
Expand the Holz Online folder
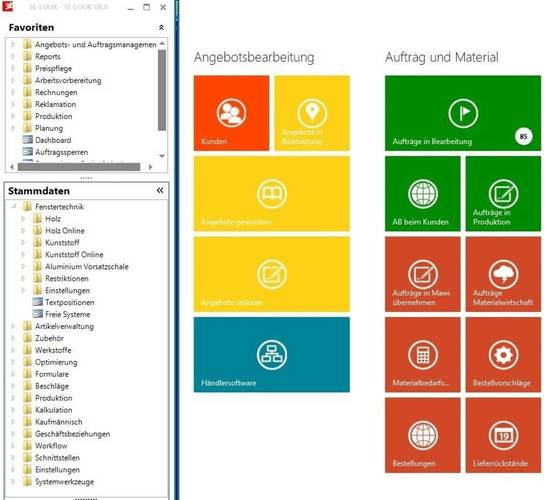point(23,231)
